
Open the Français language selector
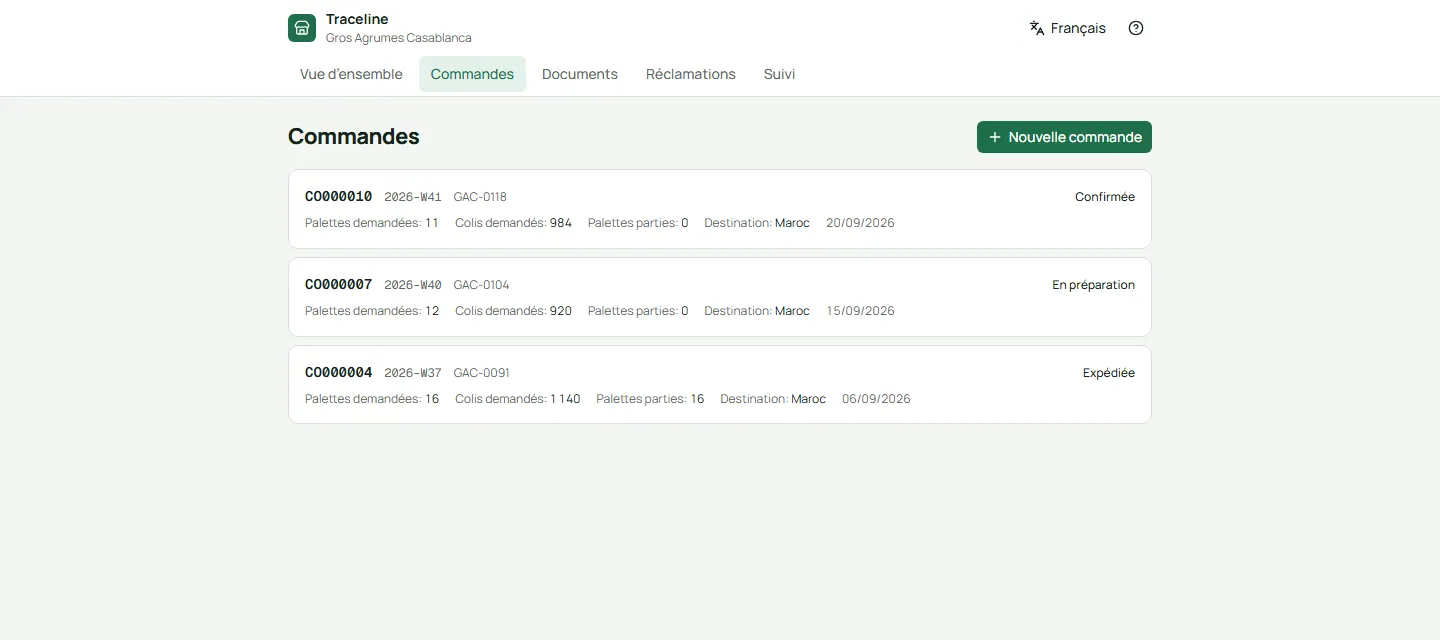tap(1068, 28)
